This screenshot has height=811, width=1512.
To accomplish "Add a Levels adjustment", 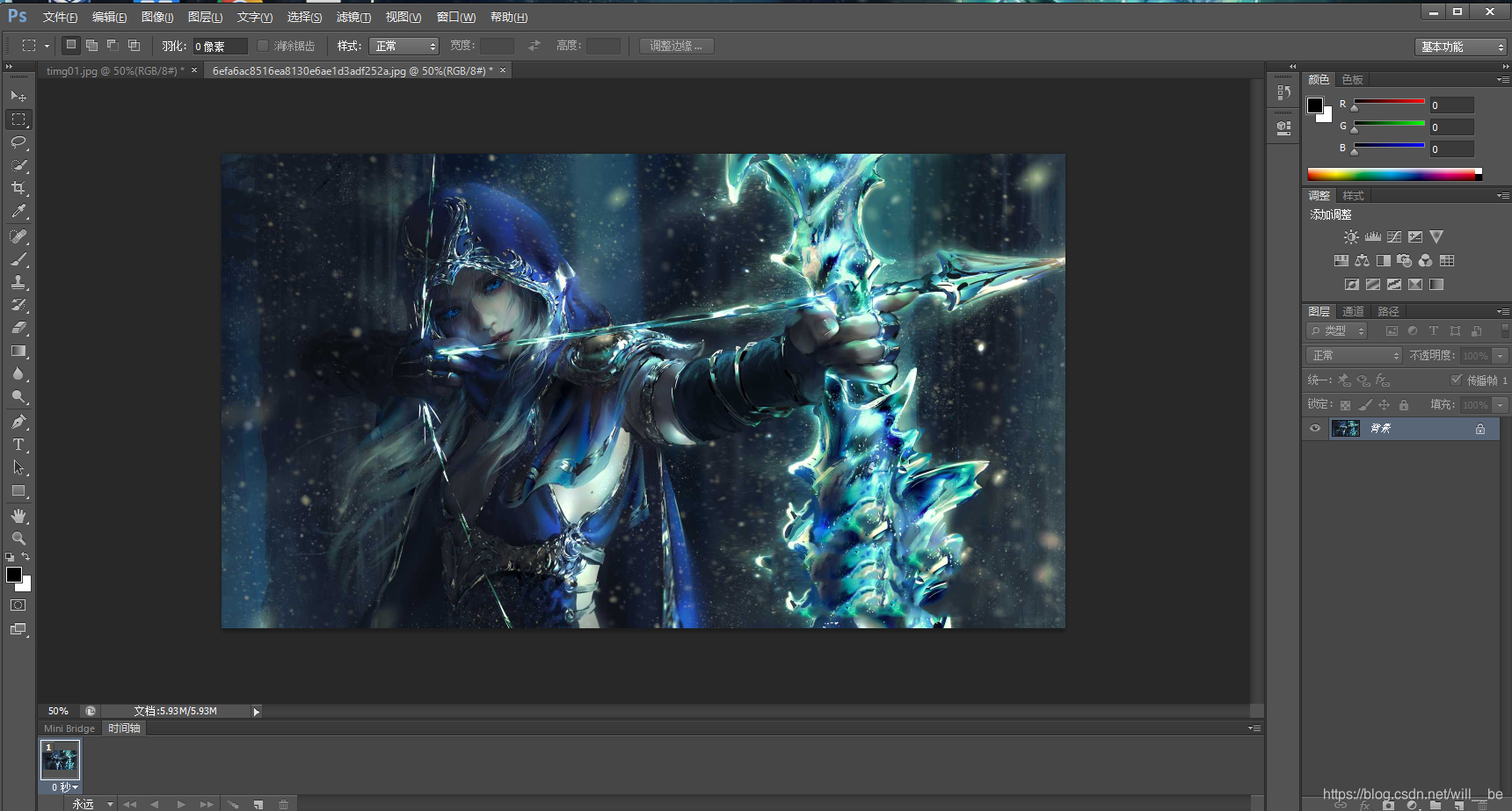I will [1373, 237].
